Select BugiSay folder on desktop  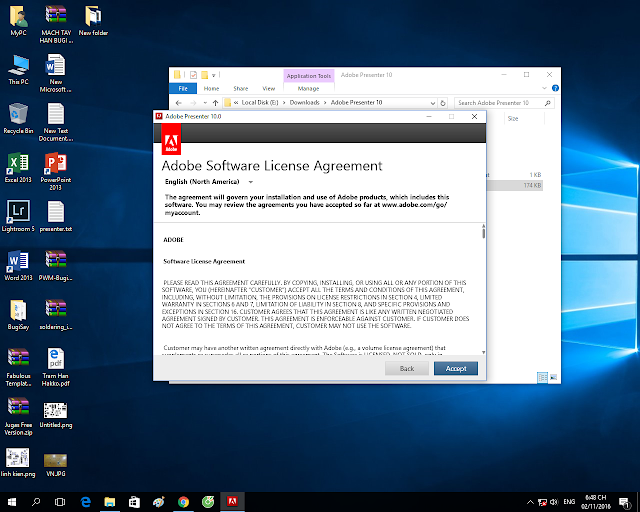pos(18,315)
